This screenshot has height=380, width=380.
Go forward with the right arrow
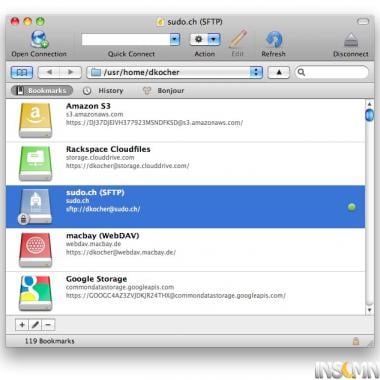coord(70,72)
